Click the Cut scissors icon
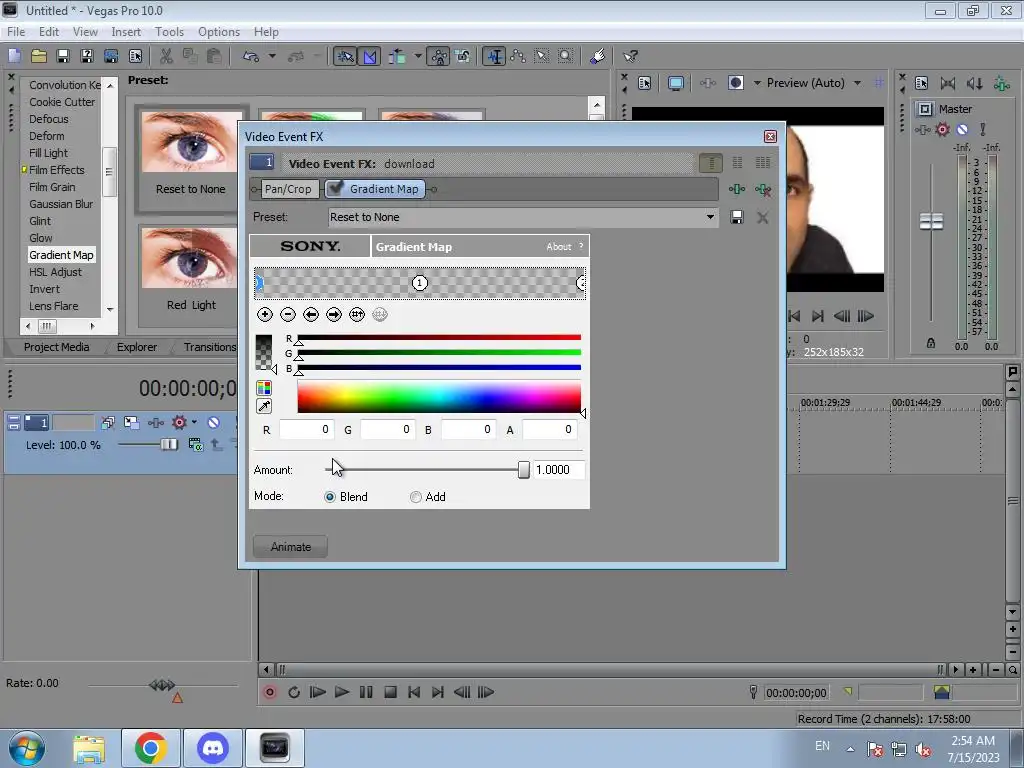This screenshot has width=1024, height=768. (167, 56)
